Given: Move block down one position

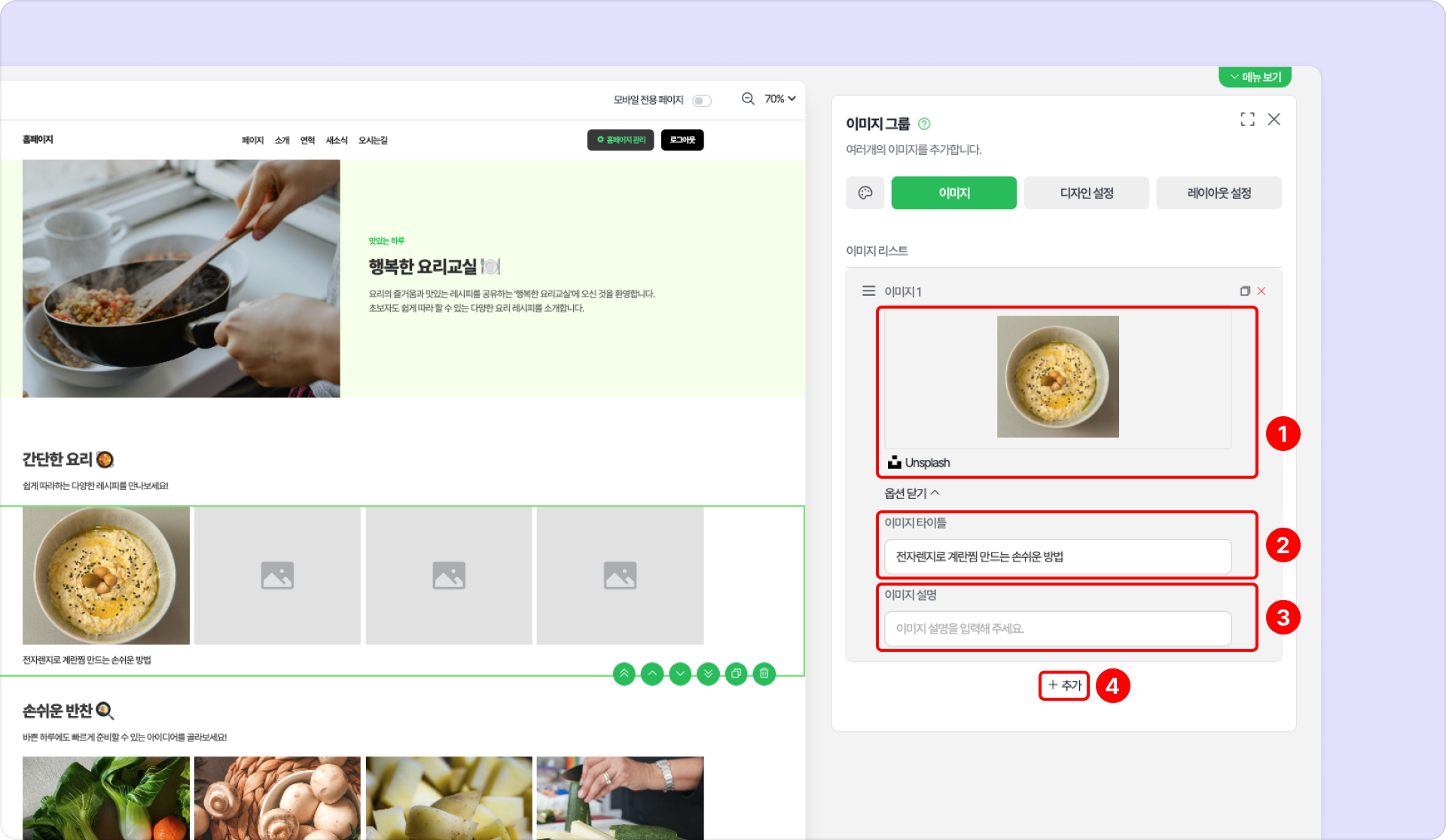Looking at the screenshot, I should click(x=680, y=674).
